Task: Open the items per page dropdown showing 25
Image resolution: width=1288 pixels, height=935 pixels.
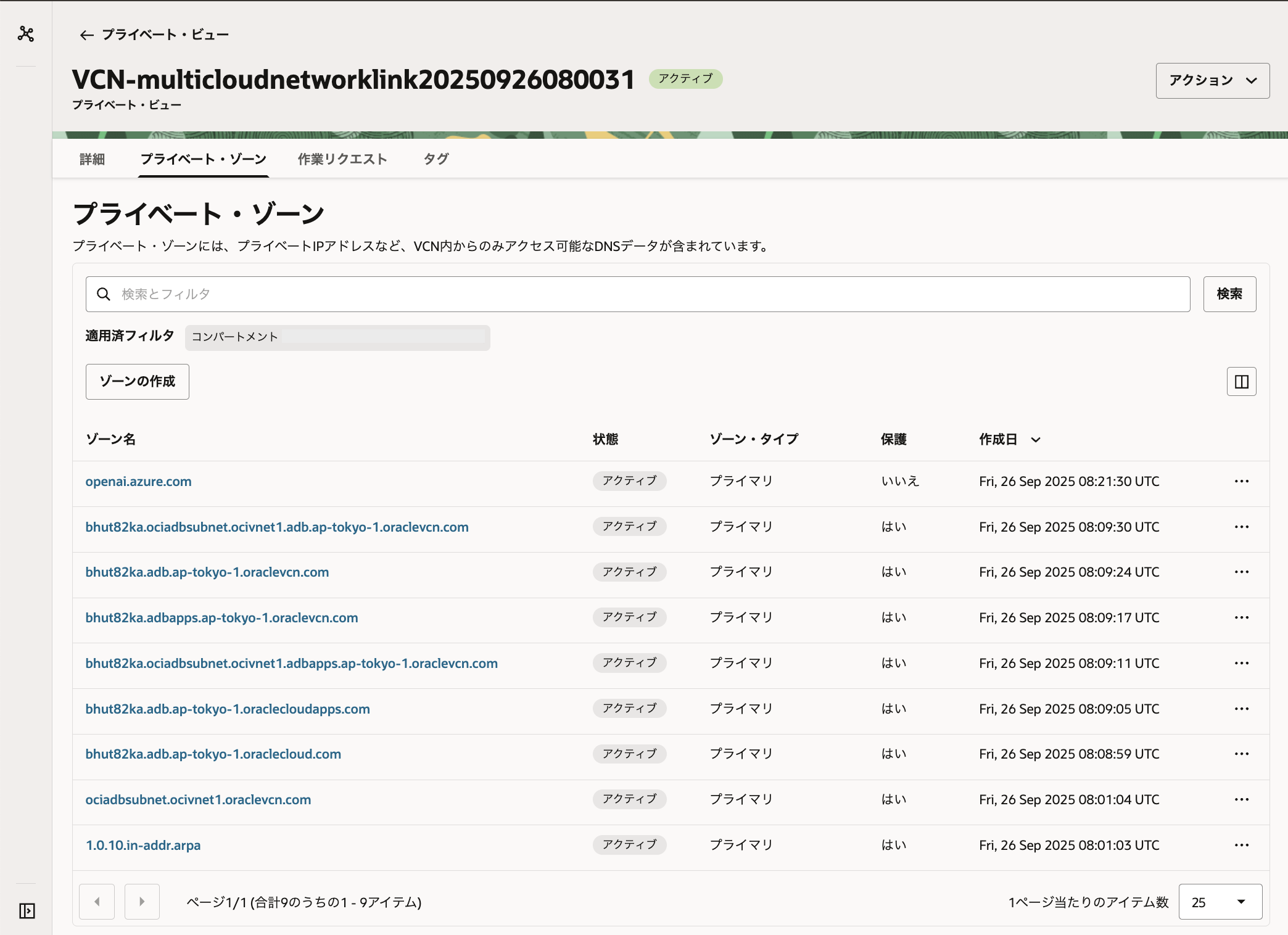Action: click(x=1220, y=902)
